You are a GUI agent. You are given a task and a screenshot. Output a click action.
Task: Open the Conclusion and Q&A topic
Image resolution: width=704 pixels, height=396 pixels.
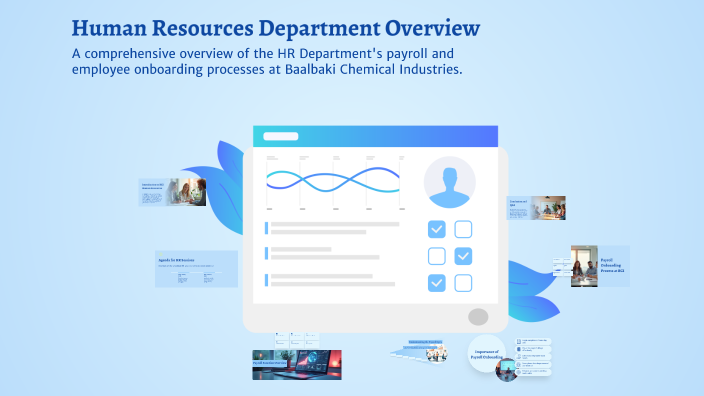click(536, 208)
